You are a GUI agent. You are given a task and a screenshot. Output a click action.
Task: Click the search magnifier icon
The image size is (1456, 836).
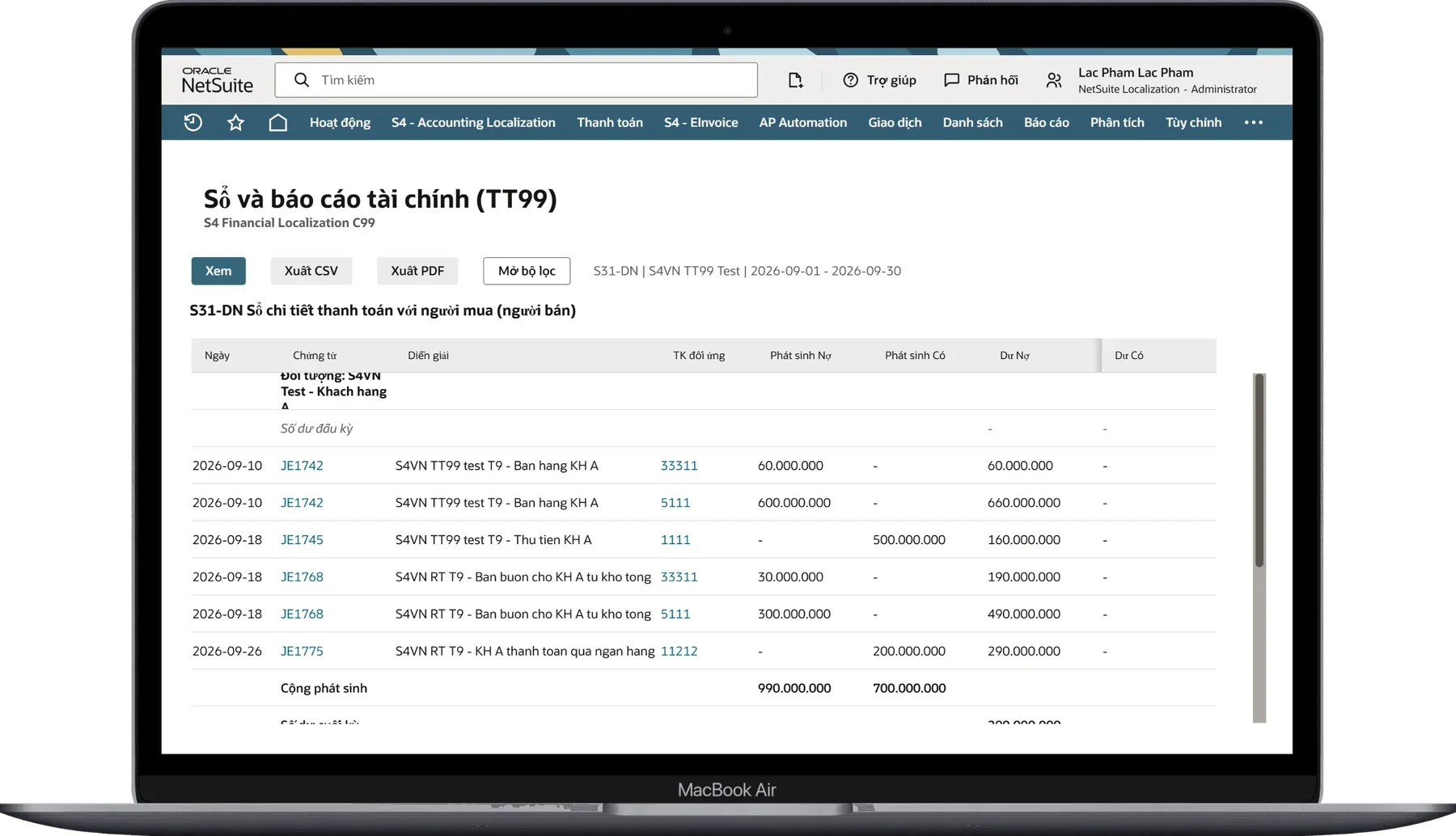coord(302,80)
